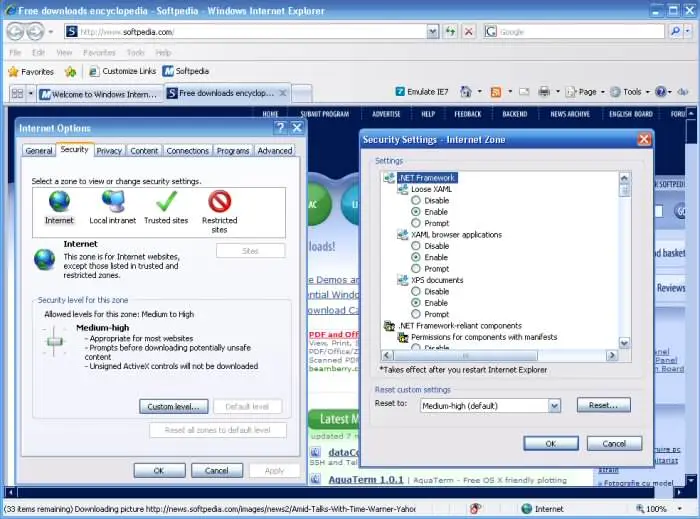Click the RSS feeds orange icon

click(496, 92)
